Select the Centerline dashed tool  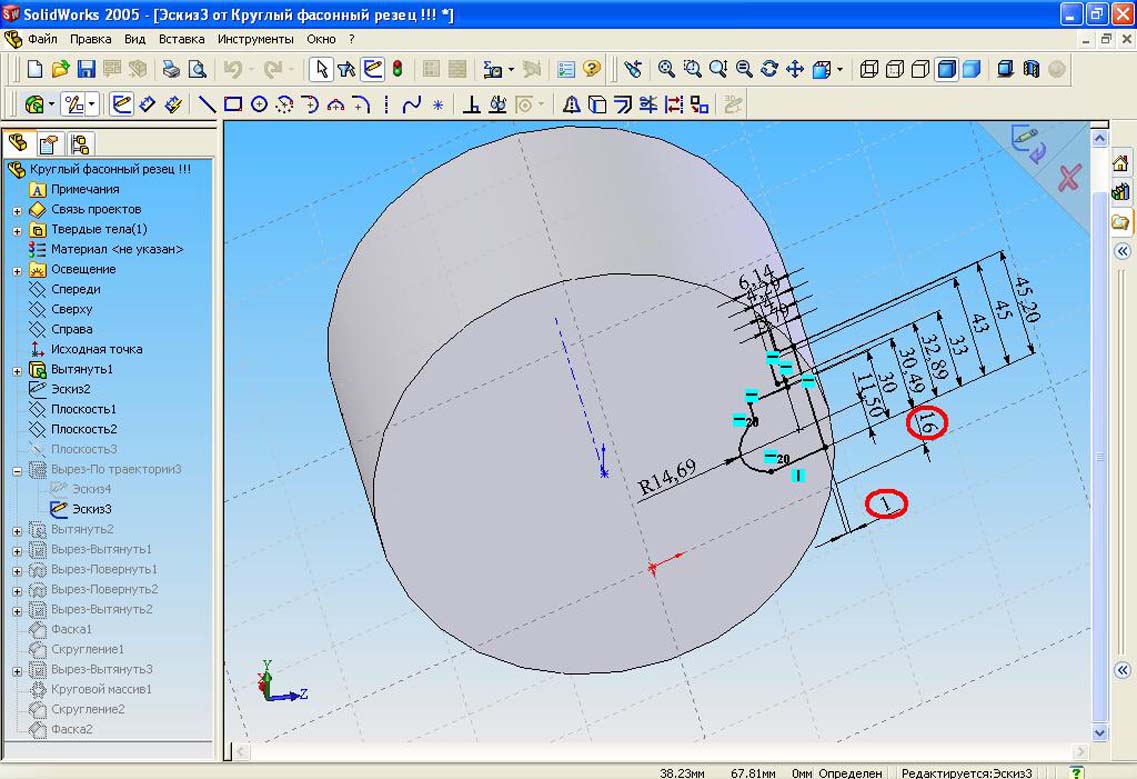[386, 104]
